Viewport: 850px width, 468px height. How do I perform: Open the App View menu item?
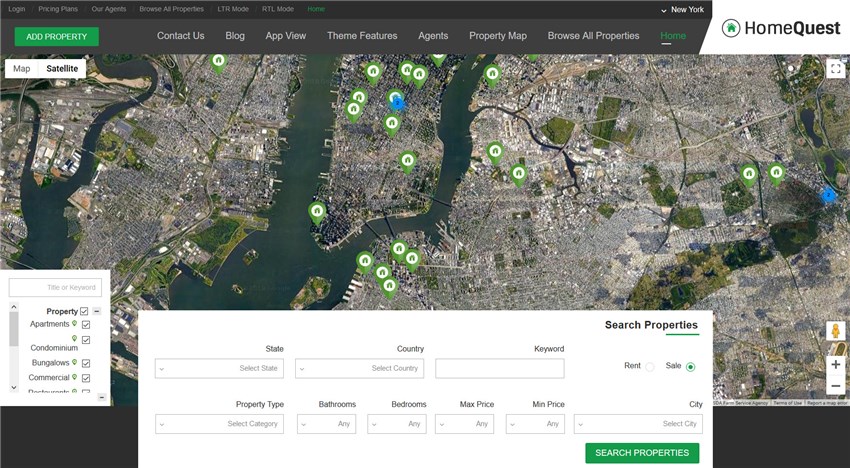(x=286, y=36)
